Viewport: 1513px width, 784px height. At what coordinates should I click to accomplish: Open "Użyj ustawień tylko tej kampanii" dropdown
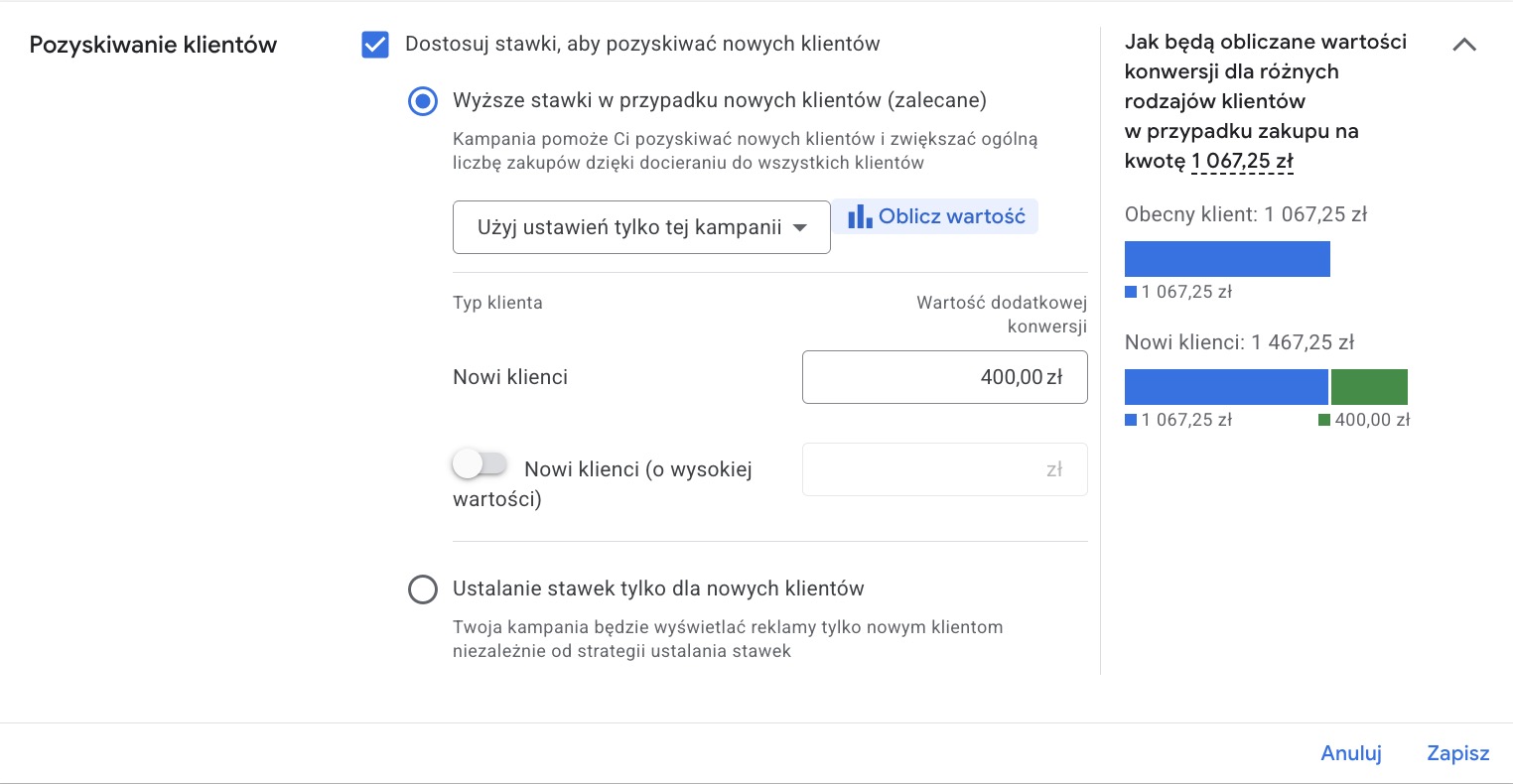pyautogui.click(x=641, y=227)
